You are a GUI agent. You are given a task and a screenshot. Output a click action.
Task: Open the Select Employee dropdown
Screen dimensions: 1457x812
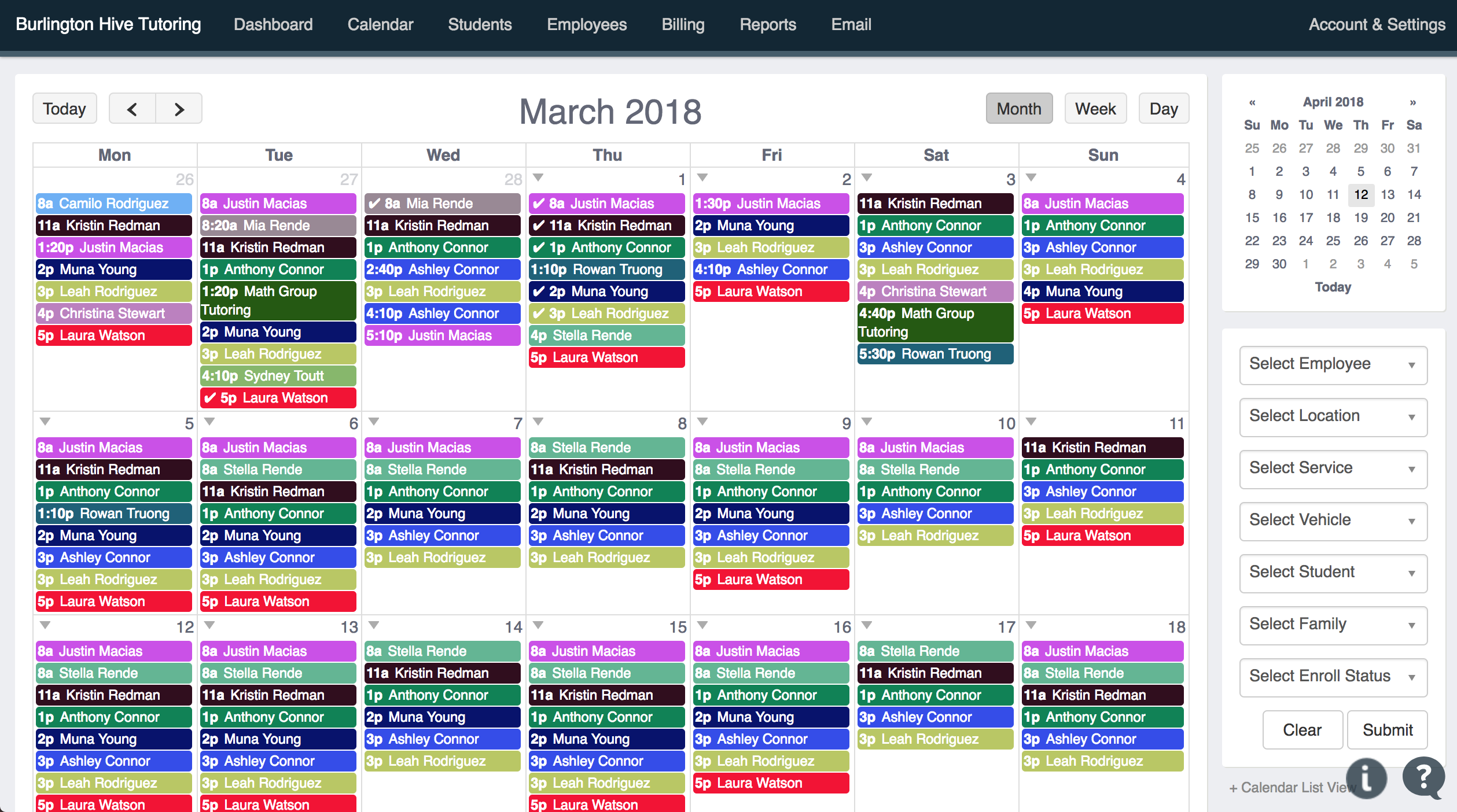coord(1333,365)
